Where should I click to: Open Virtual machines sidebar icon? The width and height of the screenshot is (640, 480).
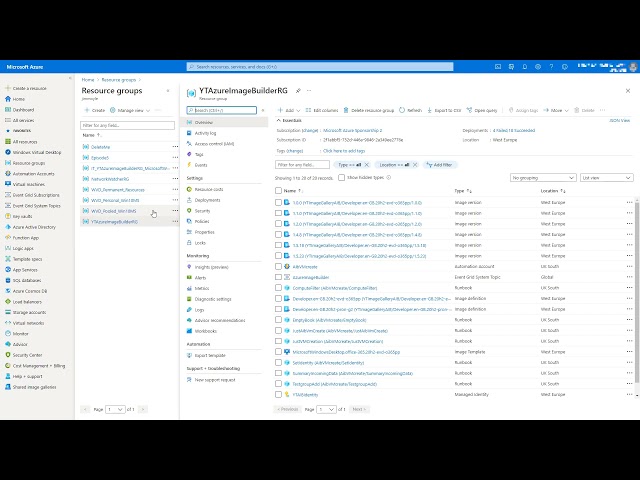pyautogui.click(x=8, y=184)
